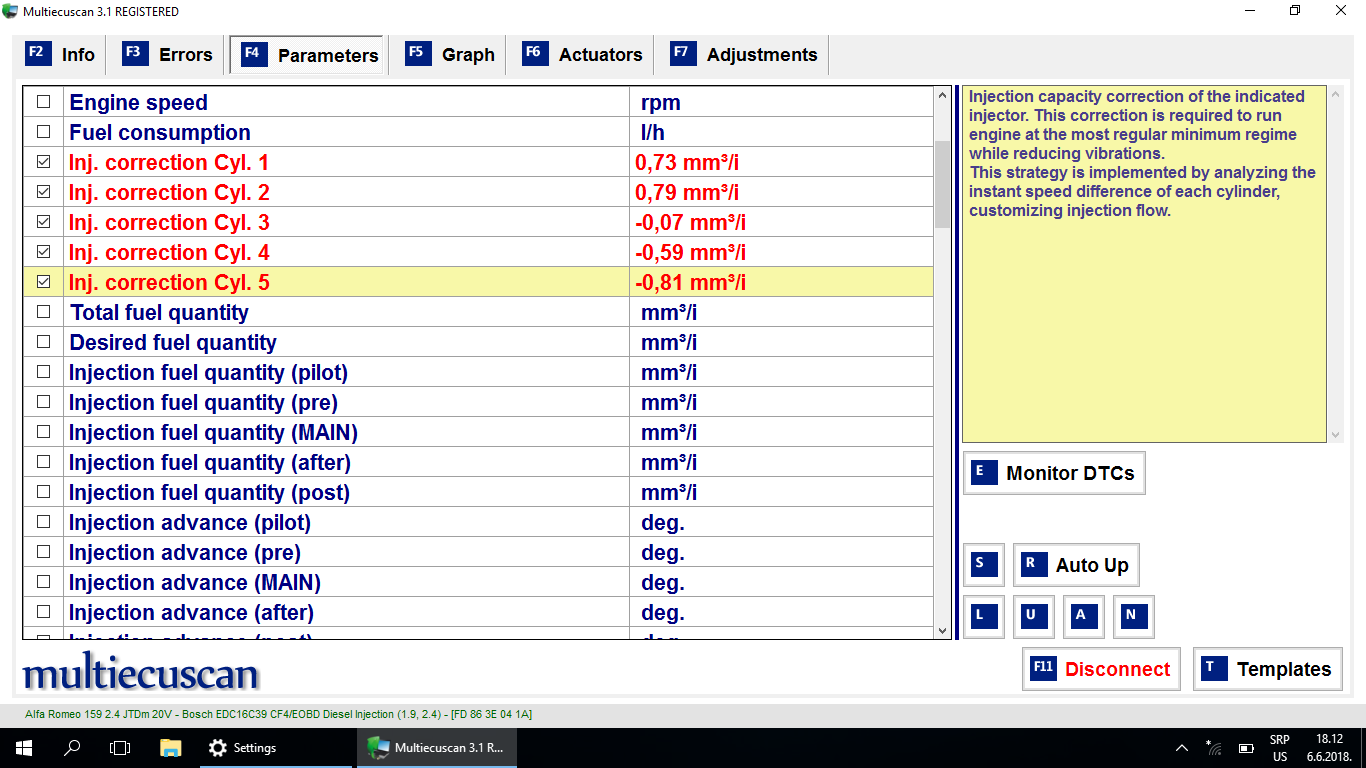The width and height of the screenshot is (1366, 768).
Task: Open taskbar search
Action: (72, 747)
